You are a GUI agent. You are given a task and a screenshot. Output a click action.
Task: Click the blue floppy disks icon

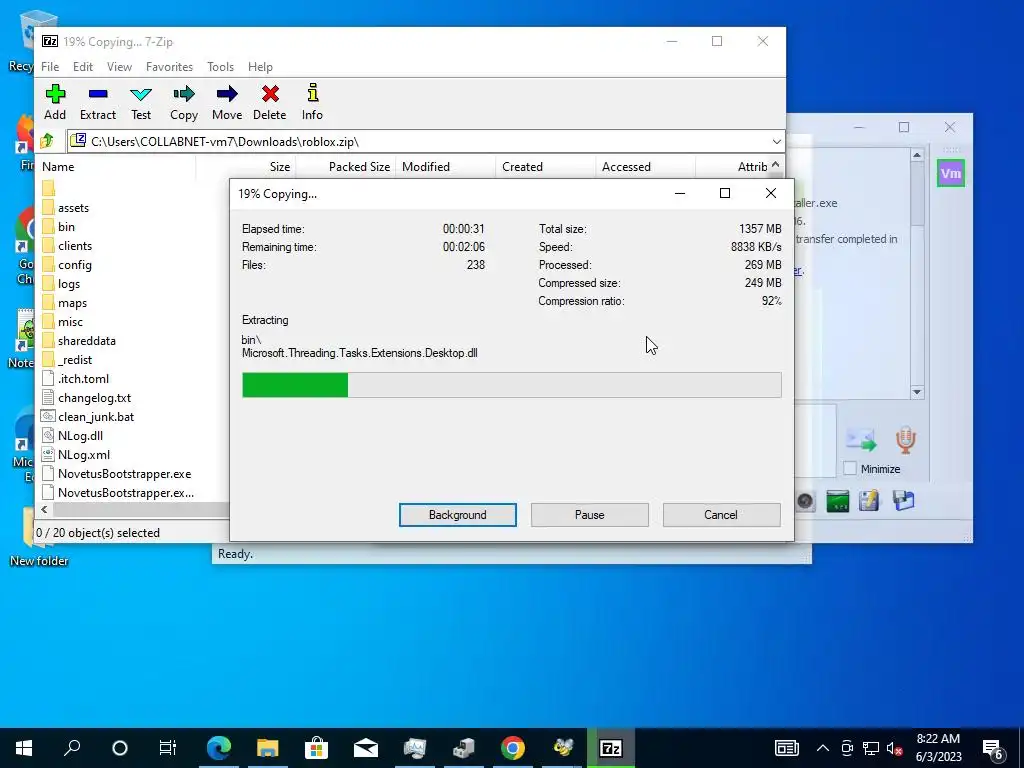[904, 501]
